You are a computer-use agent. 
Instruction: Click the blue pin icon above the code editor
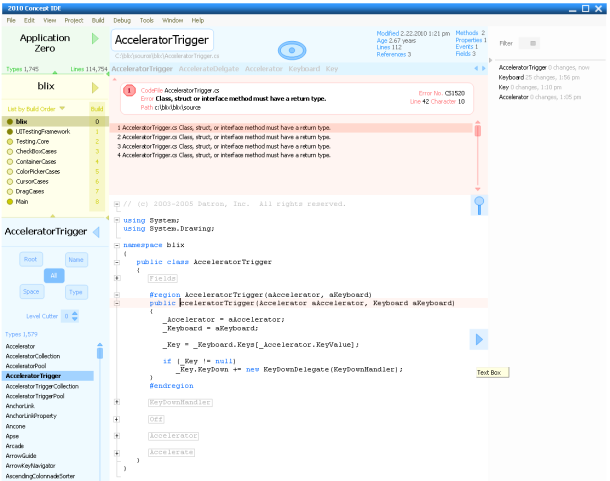[x=479, y=205]
